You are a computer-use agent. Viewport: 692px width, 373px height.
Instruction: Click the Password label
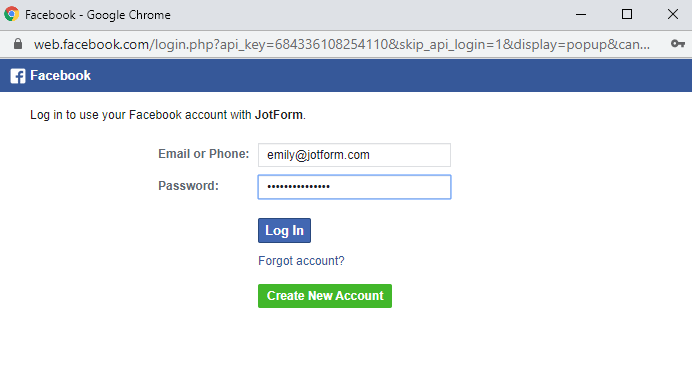tap(188, 186)
